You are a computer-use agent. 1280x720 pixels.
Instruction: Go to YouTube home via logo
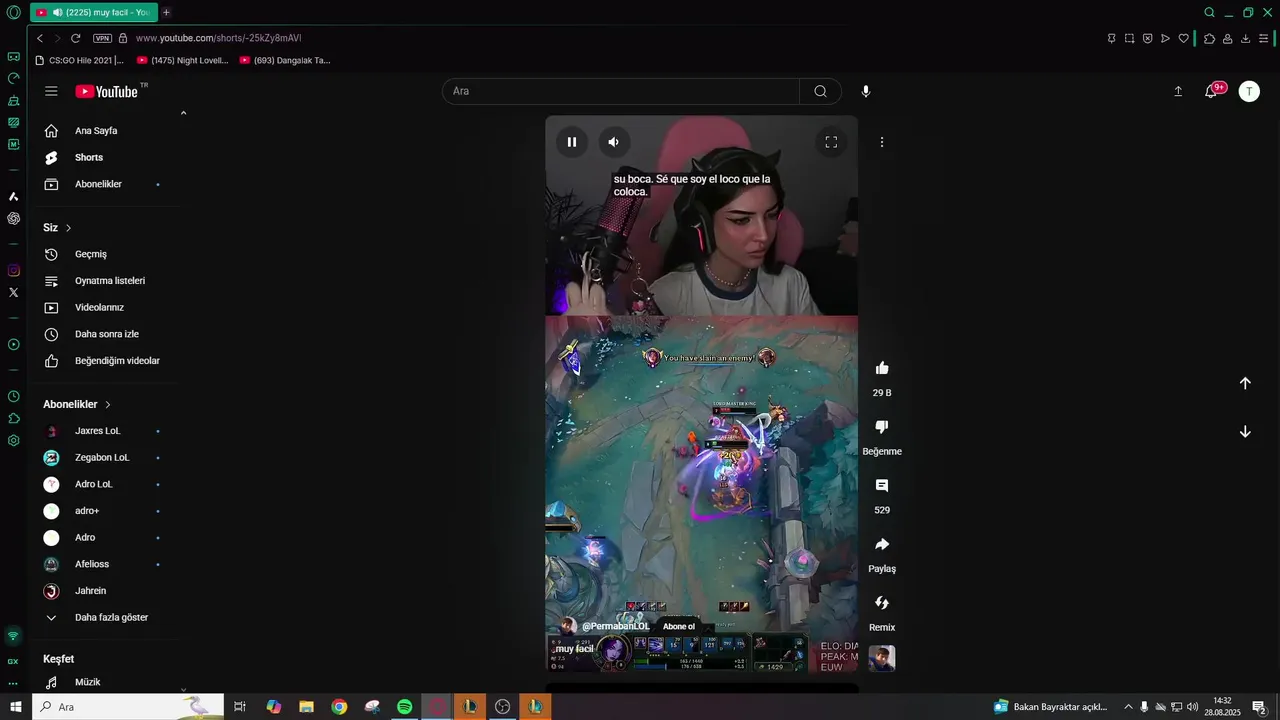106,91
